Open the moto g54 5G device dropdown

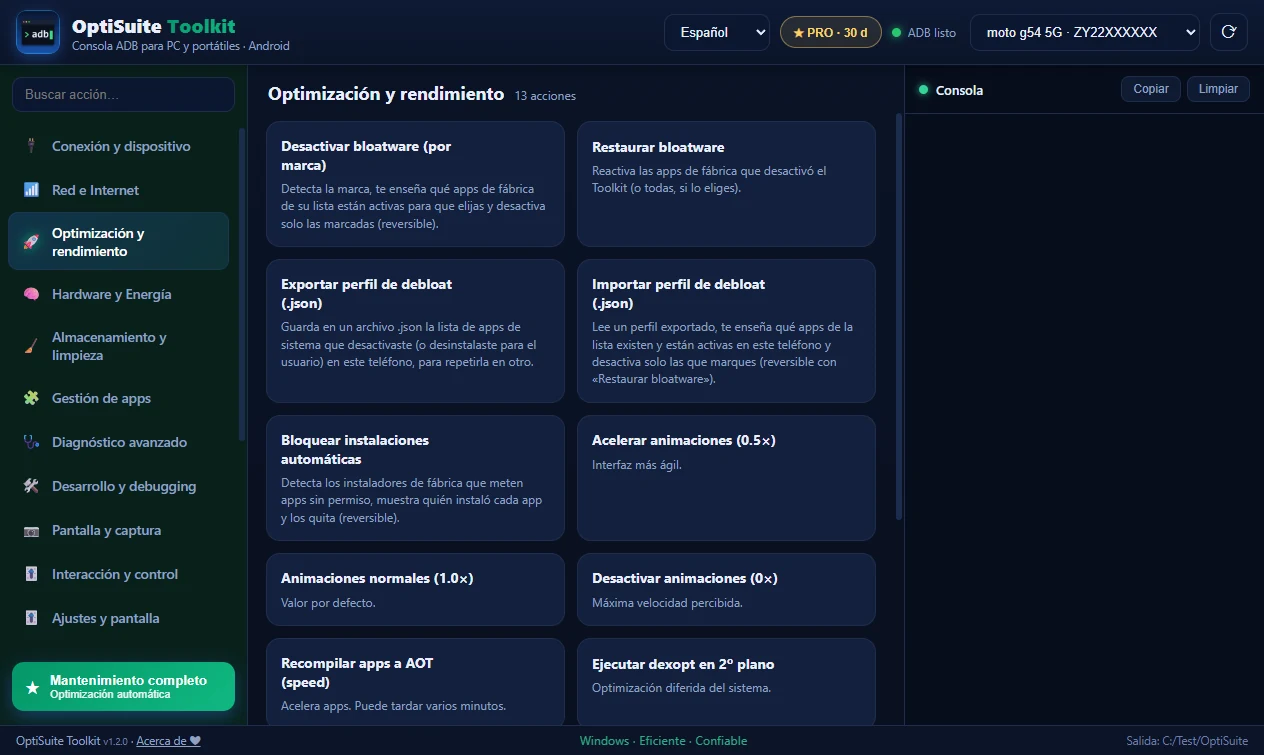click(x=1085, y=32)
